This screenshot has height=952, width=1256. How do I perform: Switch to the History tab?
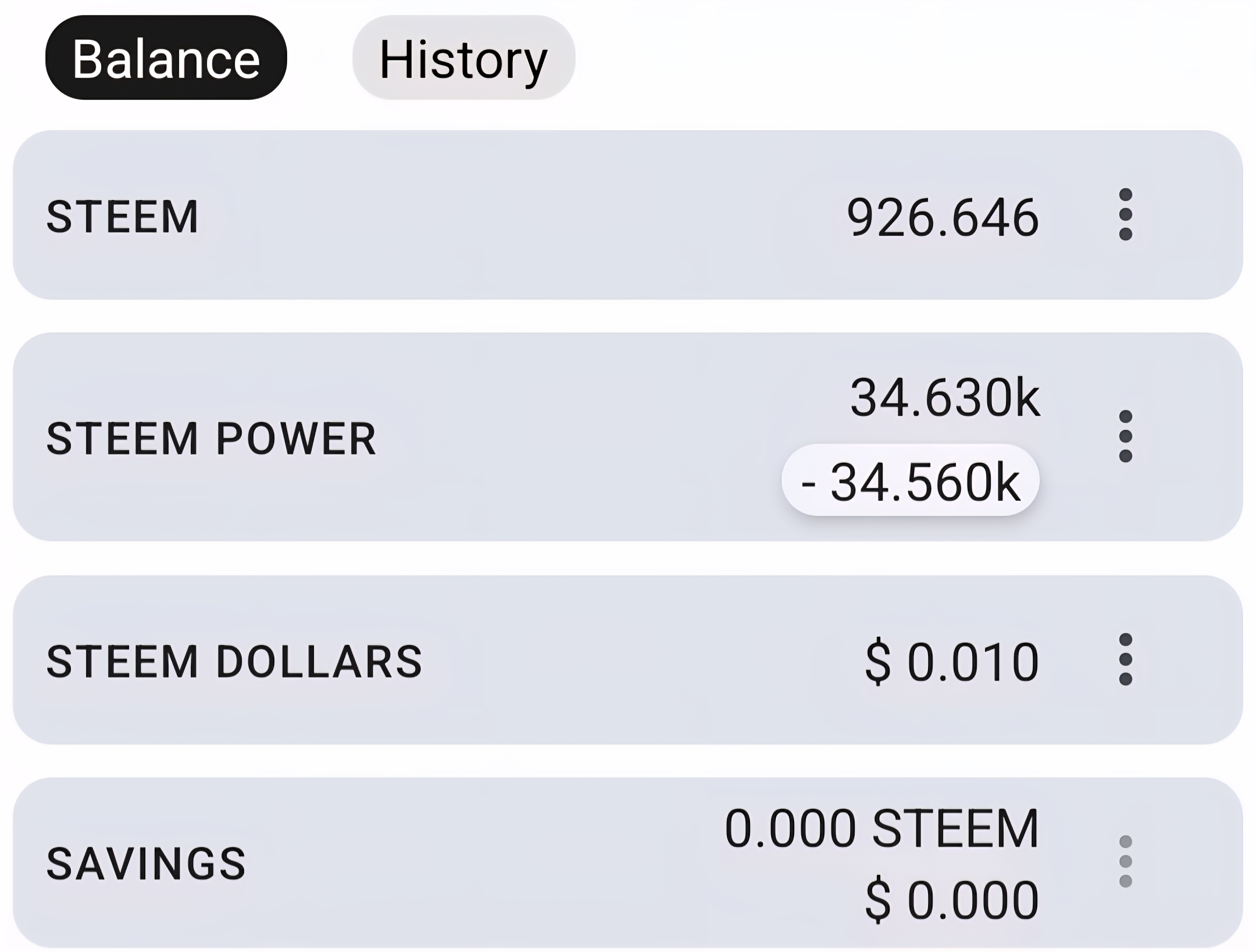pyautogui.click(x=463, y=58)
